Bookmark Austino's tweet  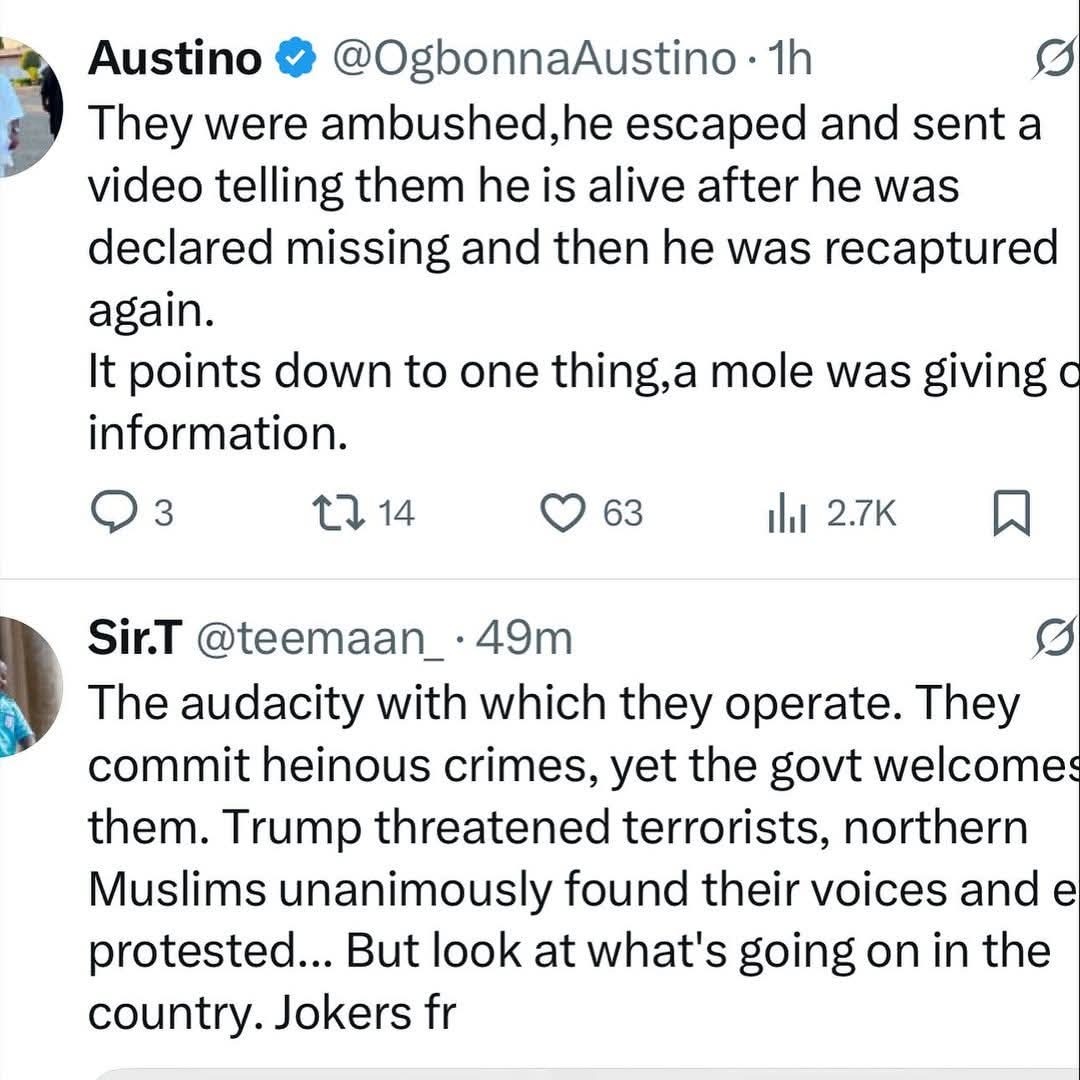1010,515
